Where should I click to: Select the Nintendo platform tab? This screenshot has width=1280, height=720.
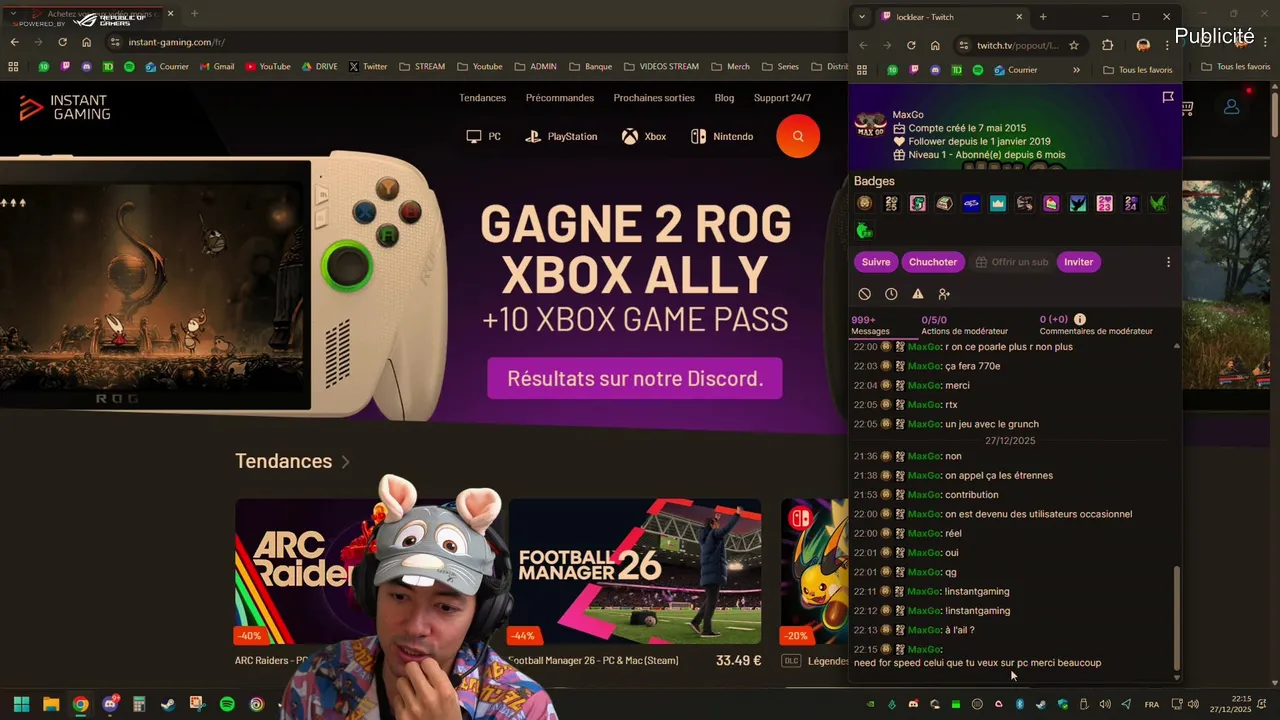[722, 136]
